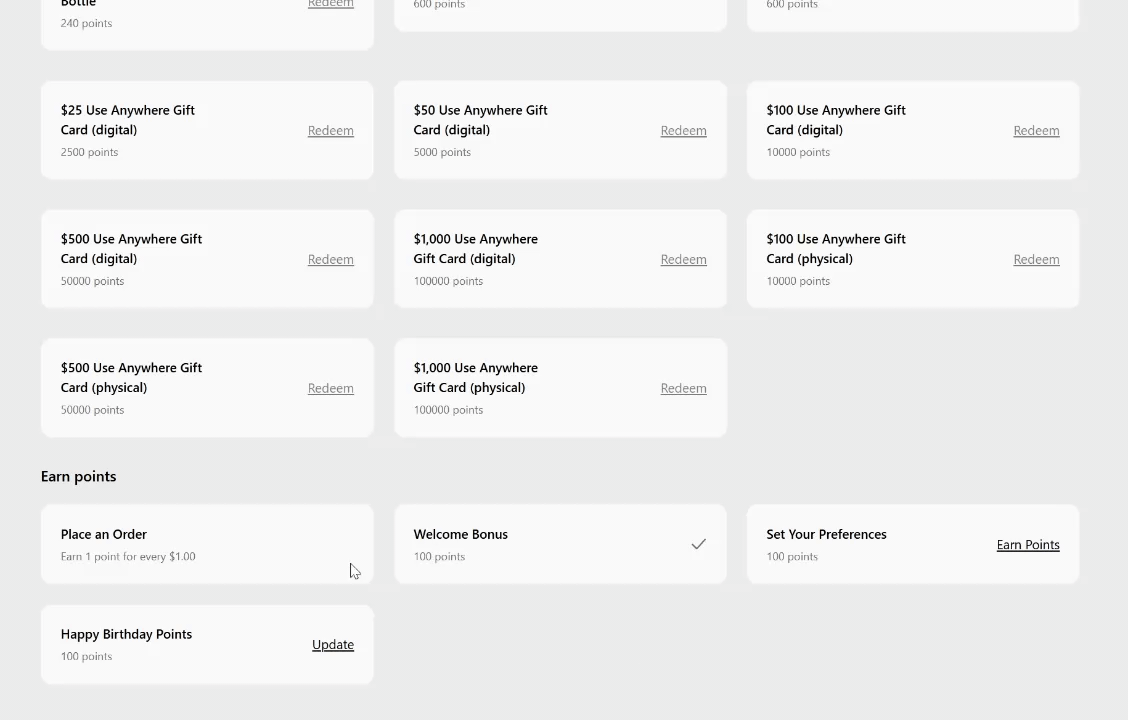The width and height of the screenshot is (1128, 720).
Task: Click the 5000 points label
Action: coord(442,152)
